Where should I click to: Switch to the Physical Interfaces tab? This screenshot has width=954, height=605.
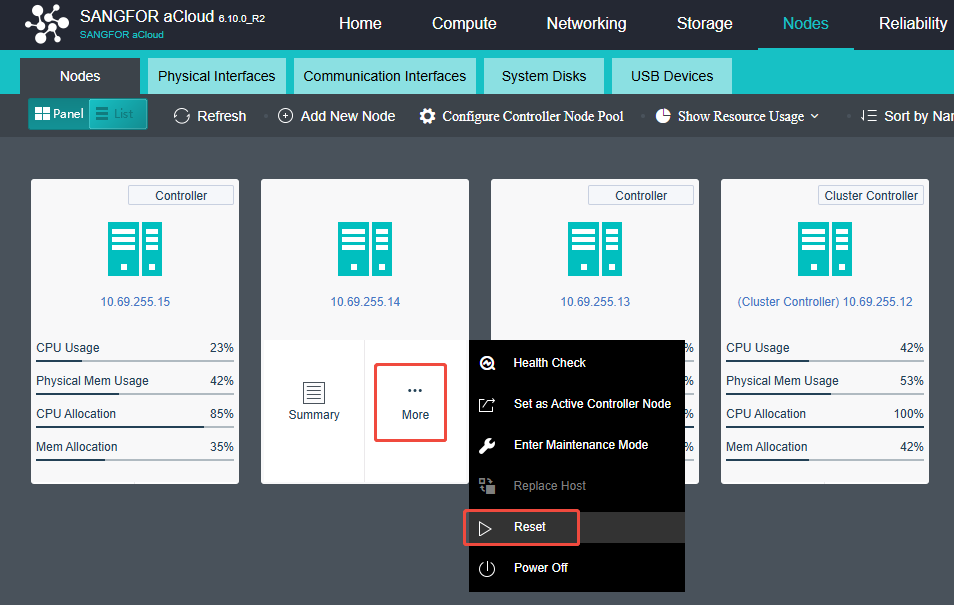[217, 76]
